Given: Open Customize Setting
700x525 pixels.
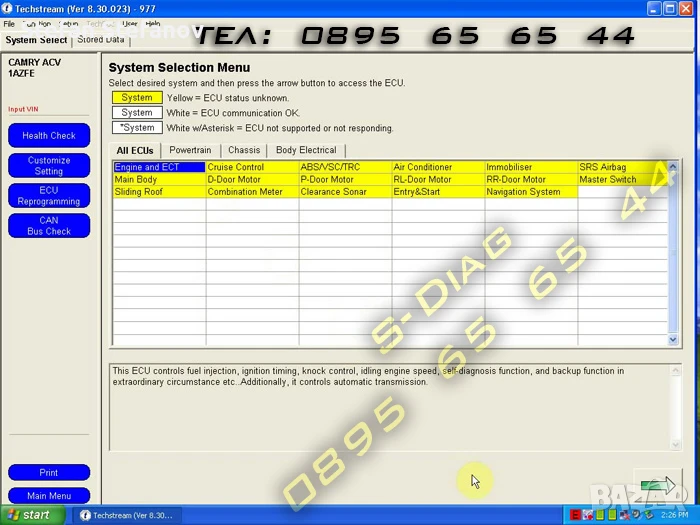Looking at the screenshot, I should click(x=49, y=166).
